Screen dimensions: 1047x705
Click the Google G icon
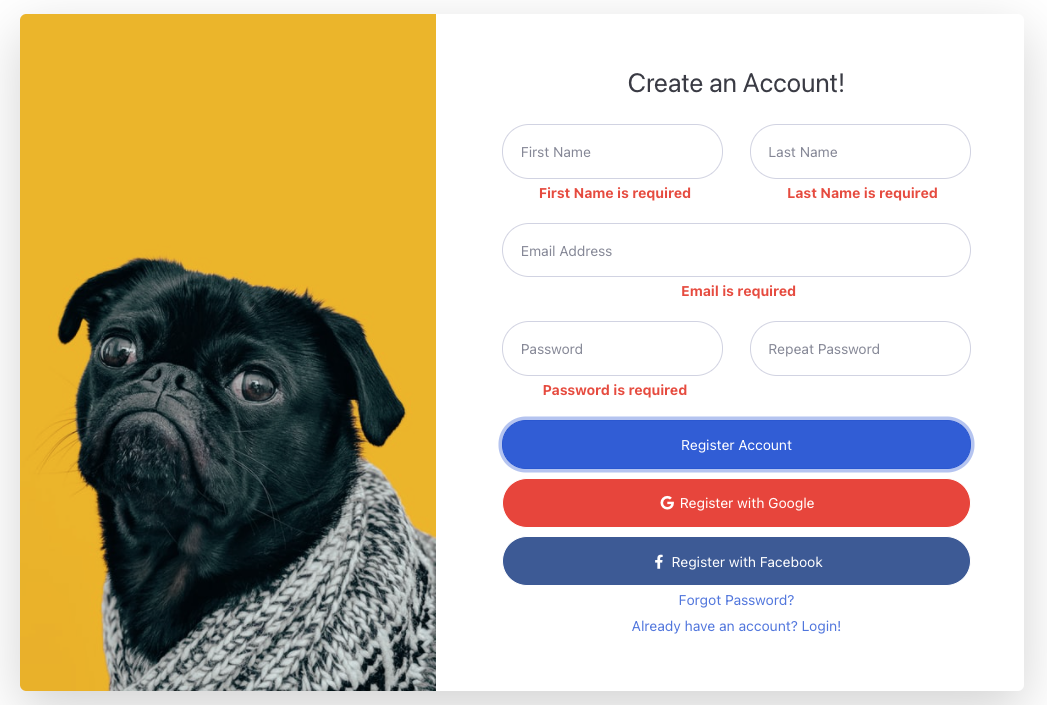pyautogui.click(x=666, y=503)
